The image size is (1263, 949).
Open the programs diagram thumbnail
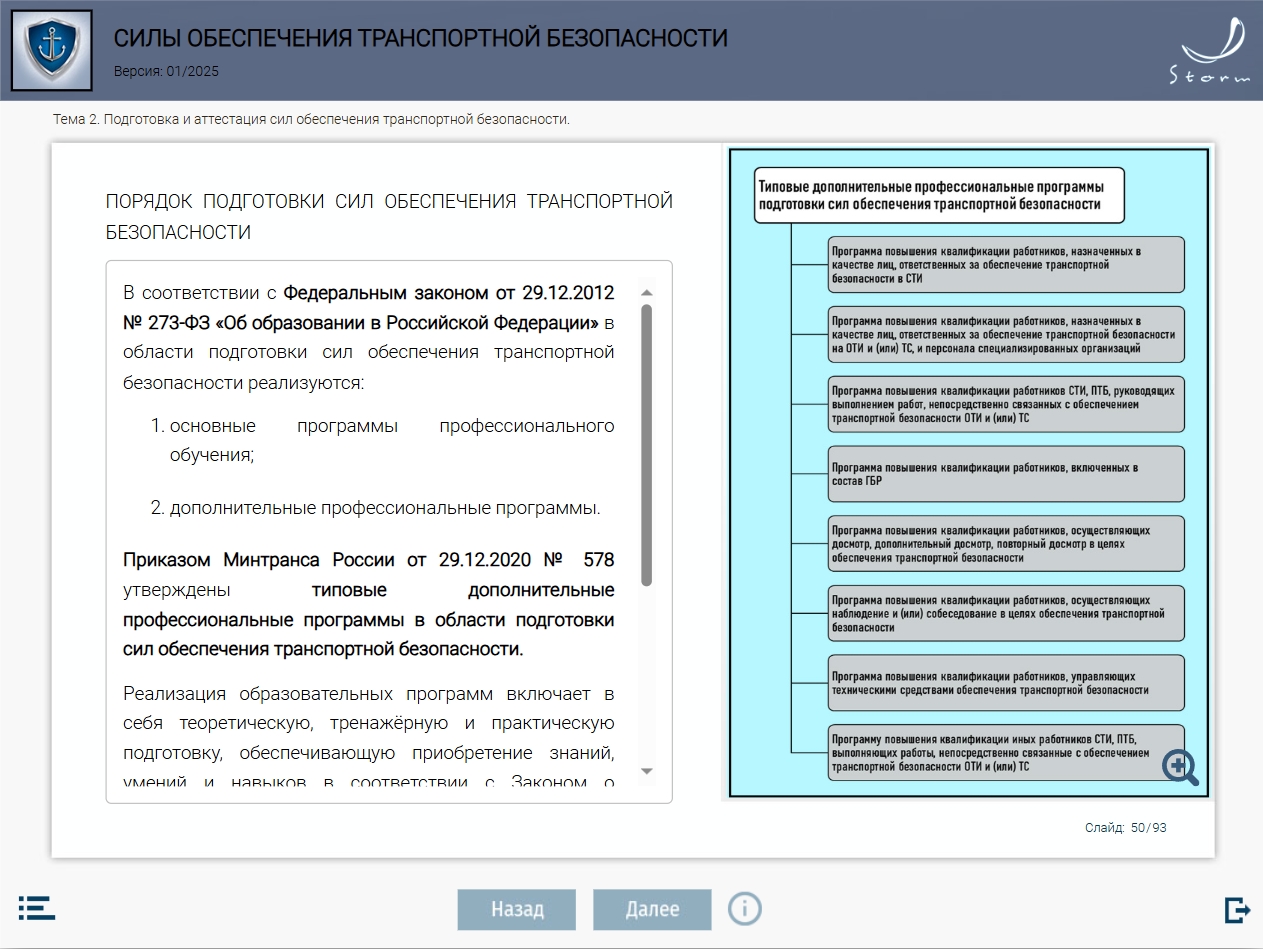pos(968,473)
